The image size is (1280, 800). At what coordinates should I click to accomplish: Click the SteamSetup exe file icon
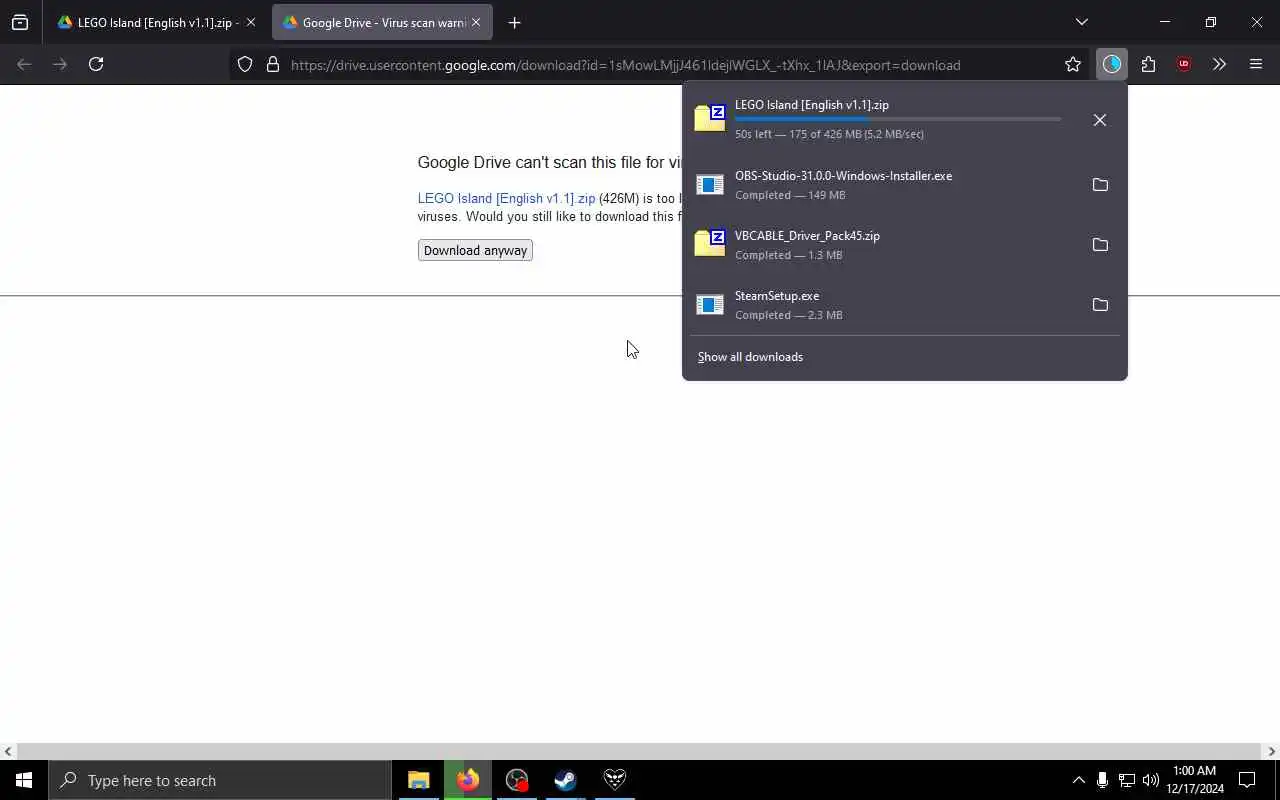(710, 305)
